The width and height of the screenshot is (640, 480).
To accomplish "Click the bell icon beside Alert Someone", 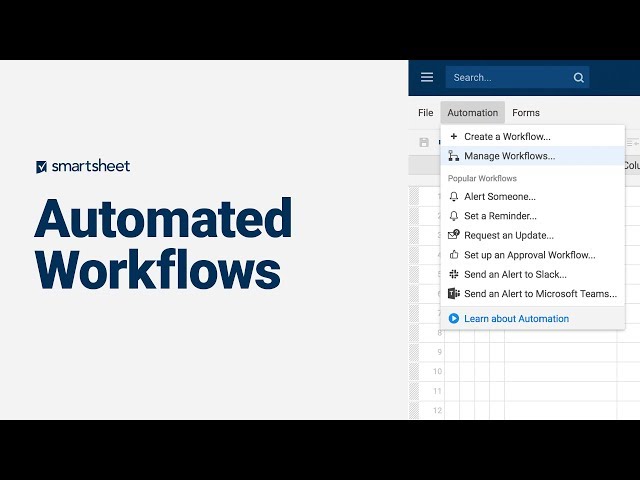I will (x=453, y=197).
